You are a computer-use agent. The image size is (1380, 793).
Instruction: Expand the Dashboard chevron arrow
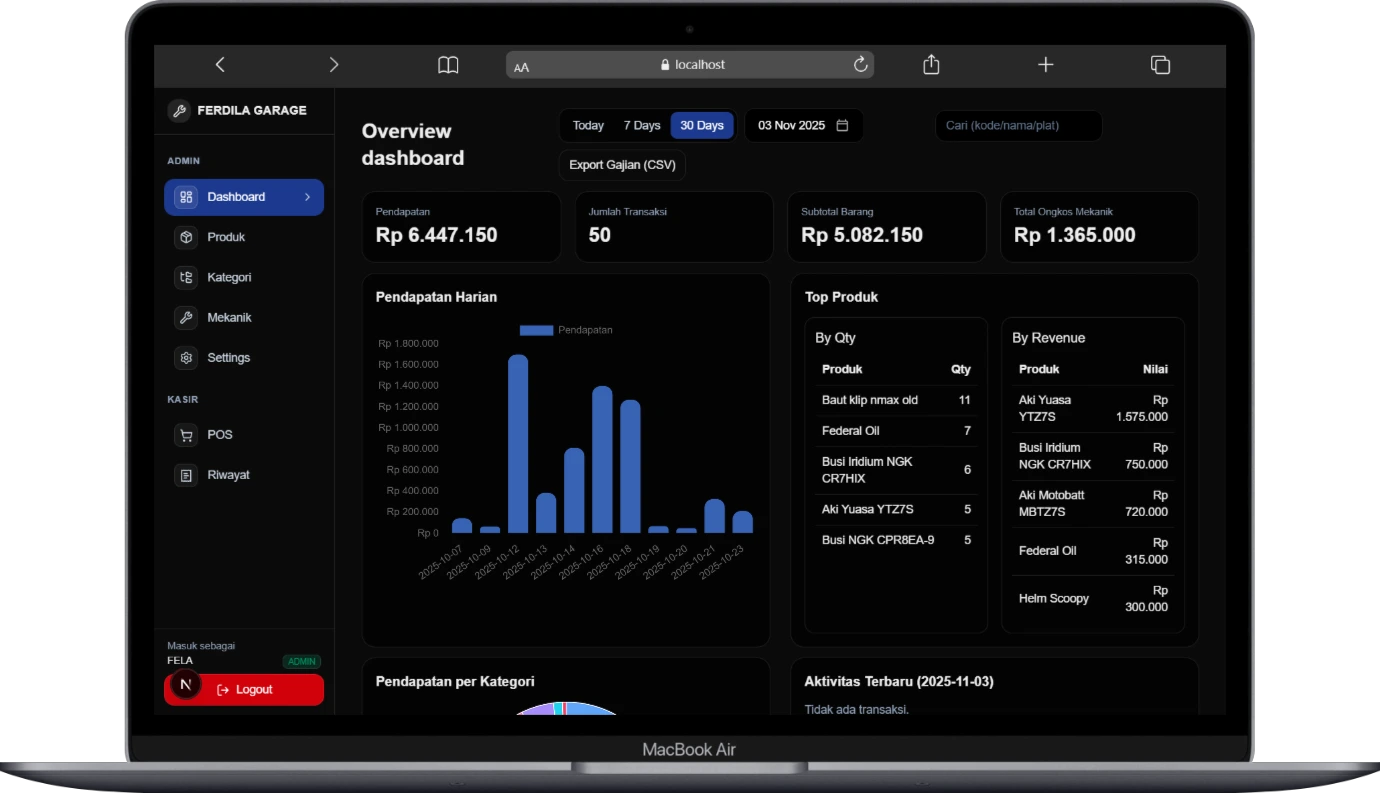(307, 197)
